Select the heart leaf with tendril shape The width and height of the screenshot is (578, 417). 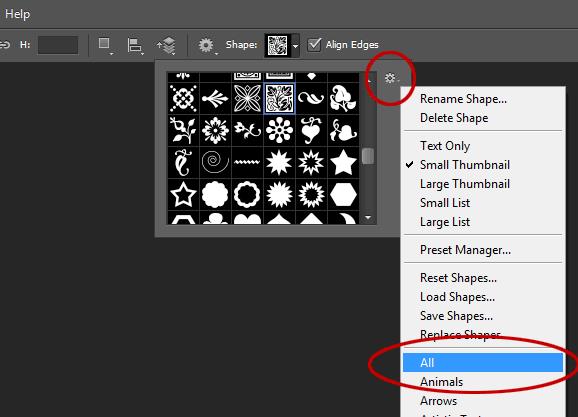click(x=343, y=131)
